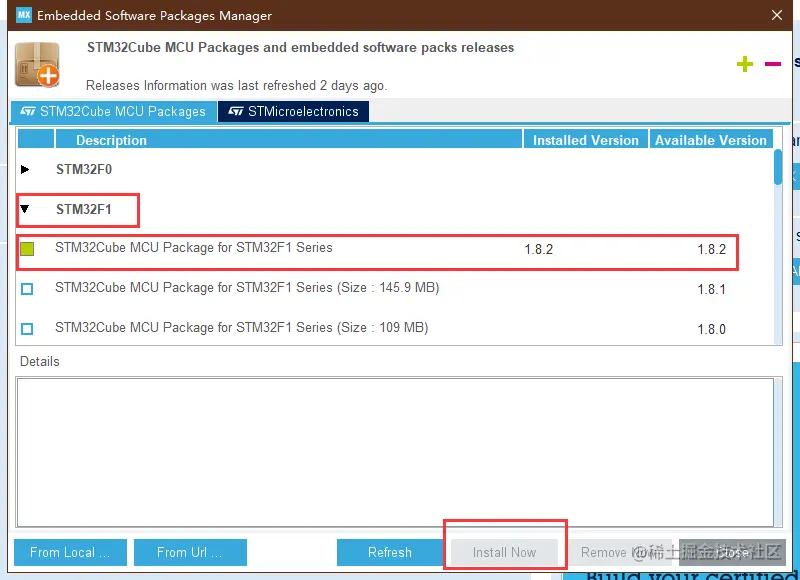Image resolution: width=800 pixels, height=580 pixels.
Task: Select the F1 Series row with Size 109 MB
Action: point(241,327)
